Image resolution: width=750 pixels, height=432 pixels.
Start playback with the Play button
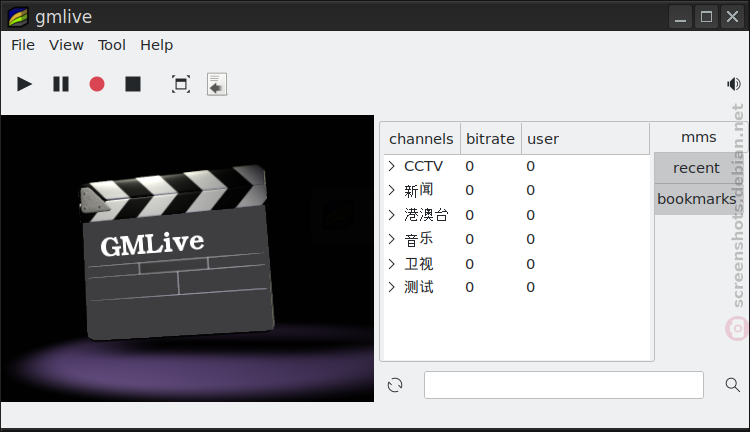(x=24, y=84)
